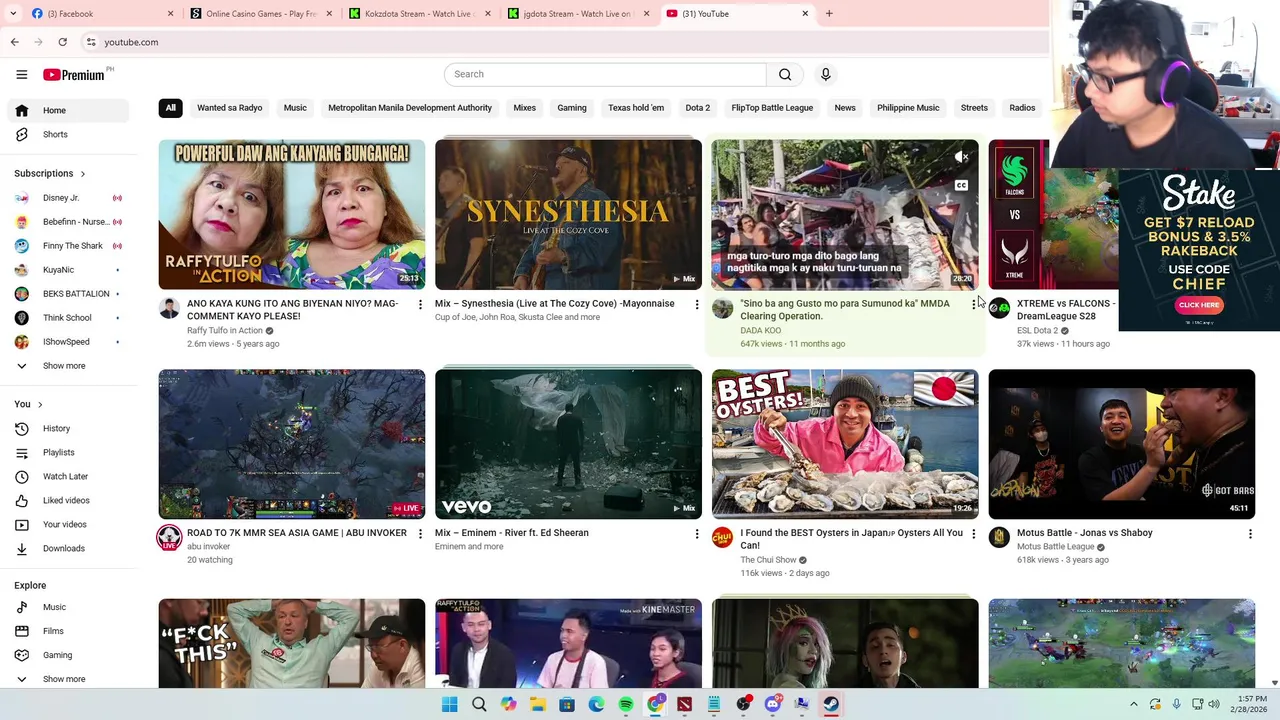Open the browser tab search dropdown
The height and width of the screenshot is (720, 1280).
tap(13, 14)
